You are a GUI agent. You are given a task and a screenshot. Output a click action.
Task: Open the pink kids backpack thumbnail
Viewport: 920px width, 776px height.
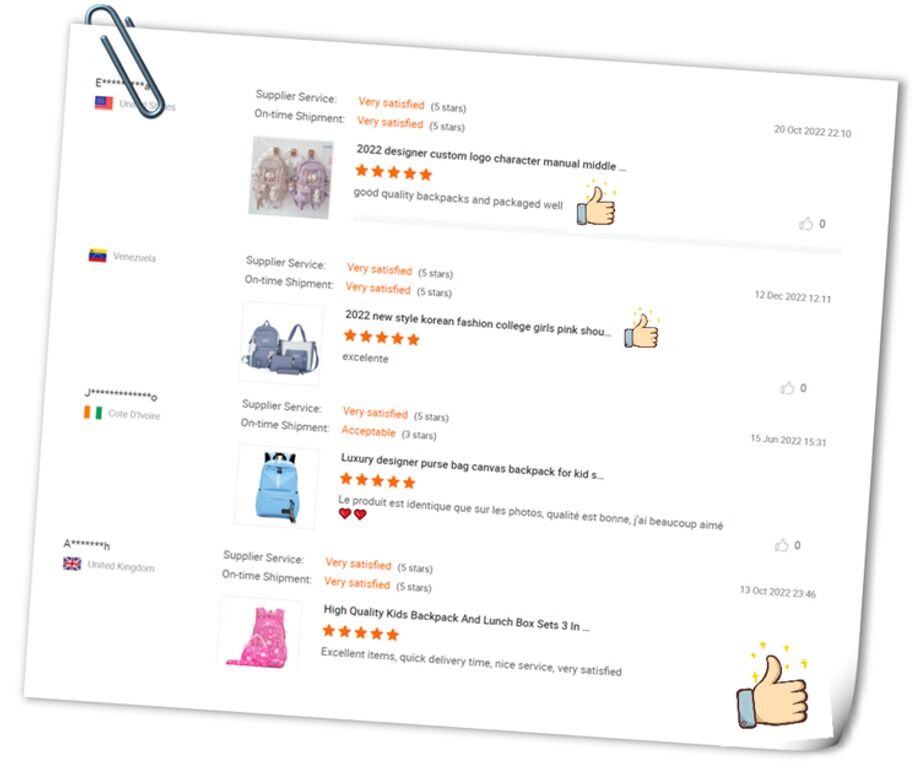click(x=261, y=634)
